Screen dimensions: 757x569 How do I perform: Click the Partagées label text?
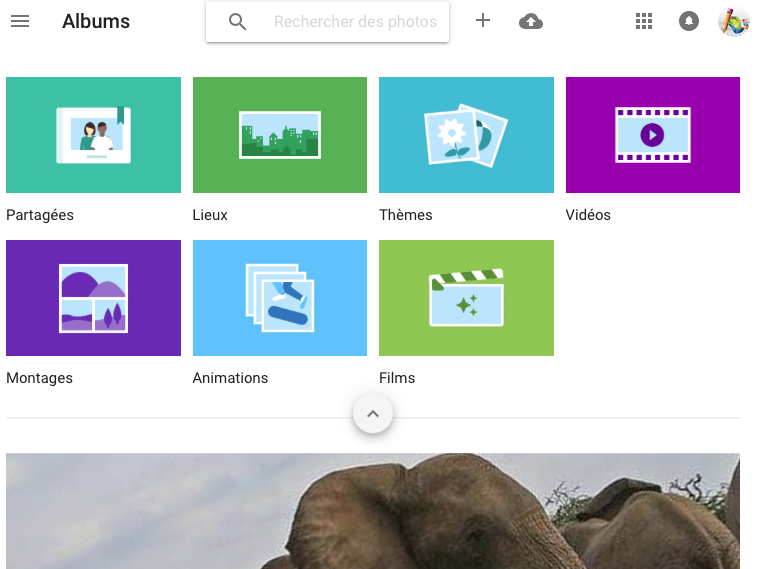pos(40,215)
